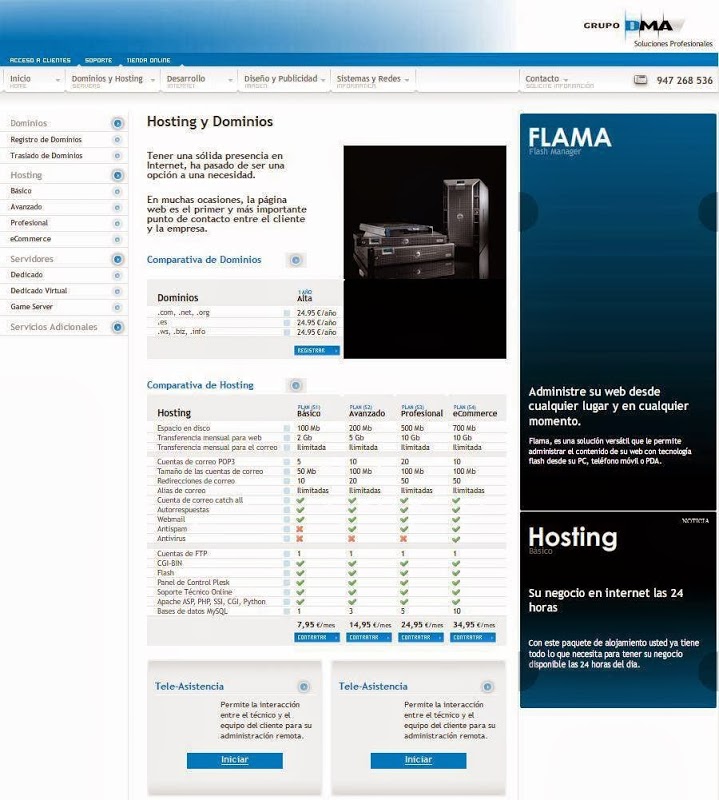Click Iniciar in left Tele-Asistencia card
719x800 pixels.
point(235,760)
